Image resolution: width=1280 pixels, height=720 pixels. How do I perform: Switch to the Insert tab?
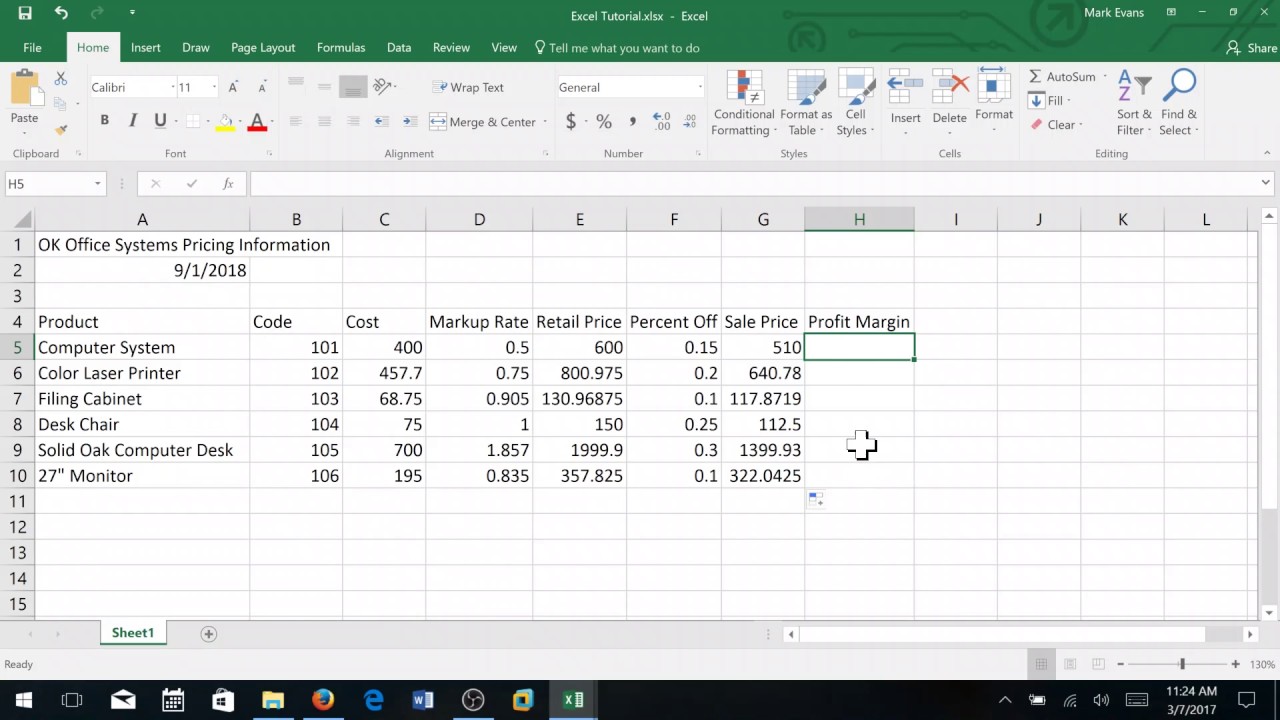pyautogui.click(x=145, y=47)
